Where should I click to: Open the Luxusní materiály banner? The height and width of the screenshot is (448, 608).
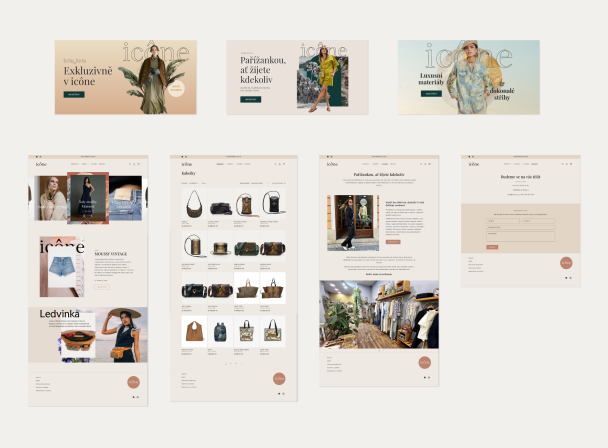(x=469, y=77)
